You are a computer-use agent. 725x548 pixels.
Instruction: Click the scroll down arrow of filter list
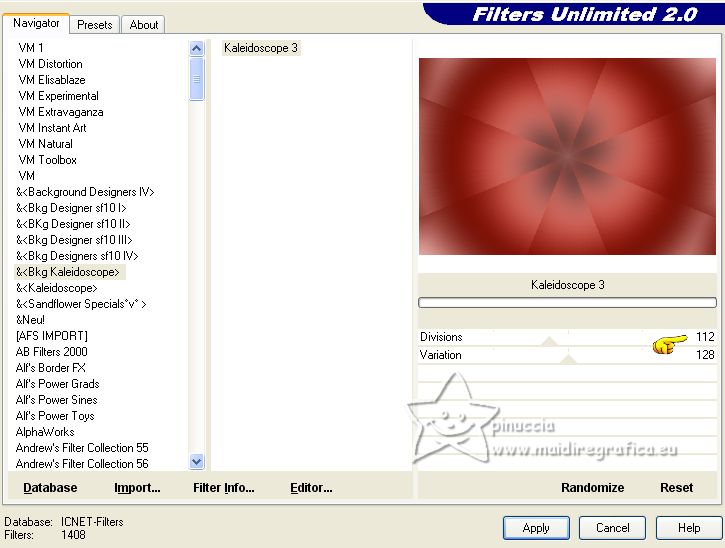coord(197,461)
